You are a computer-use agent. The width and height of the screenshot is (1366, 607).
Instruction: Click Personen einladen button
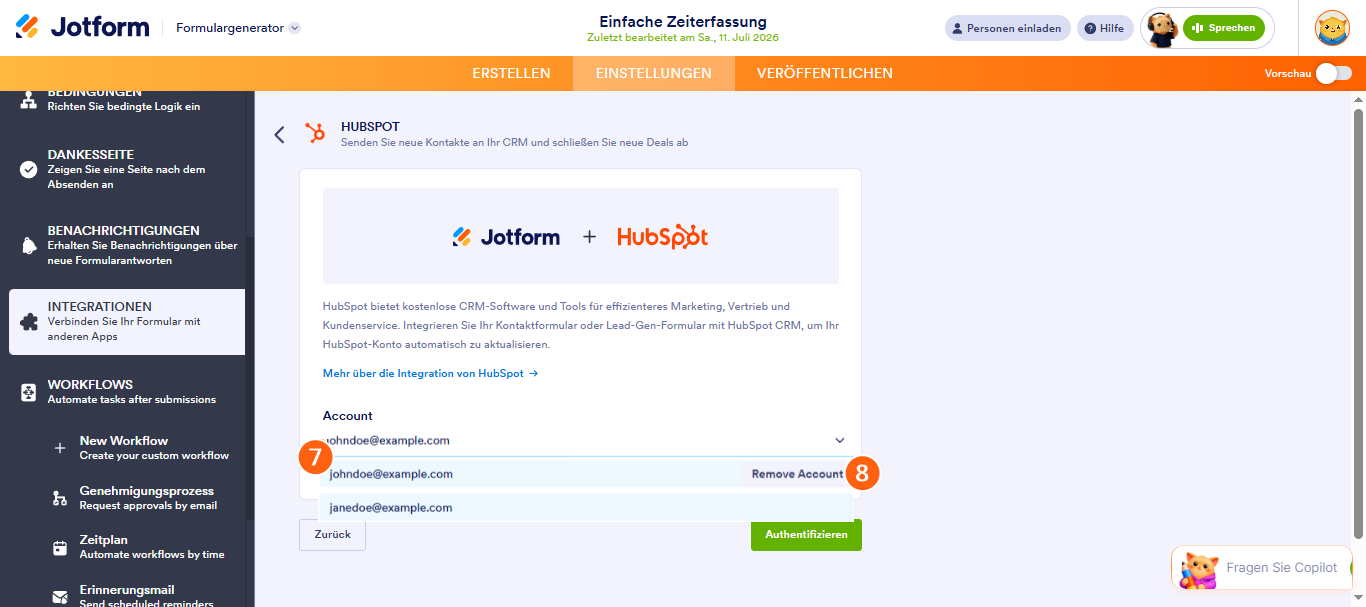(x=1007, y=28)
